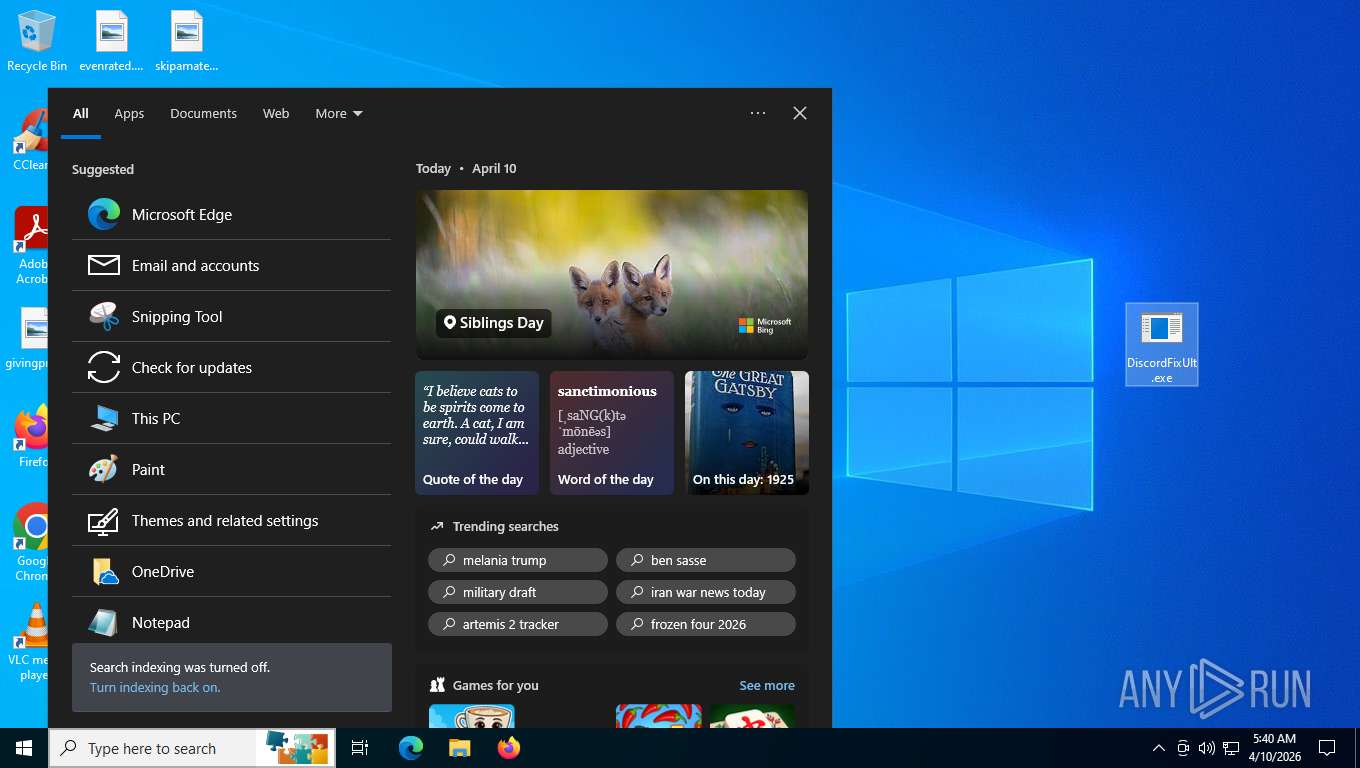Open the Word of the day card

point(612,433)
